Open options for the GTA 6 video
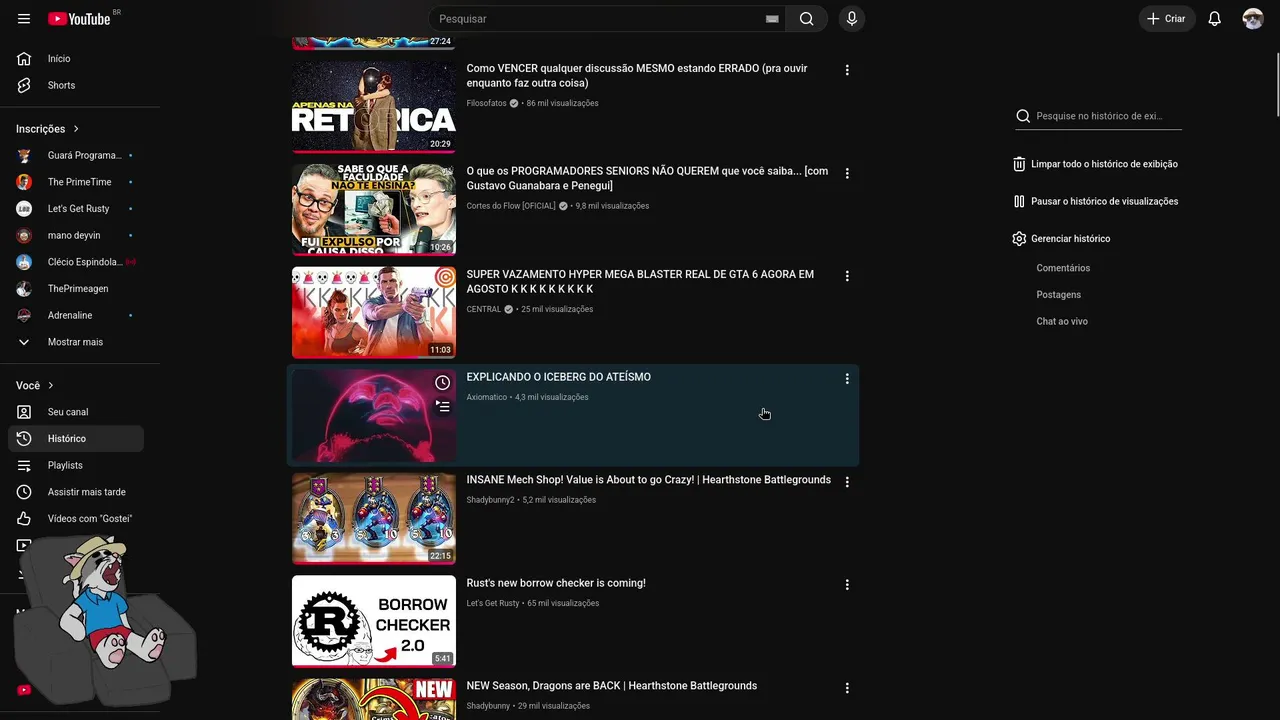Screen dimensions: 1280x720 847,276
